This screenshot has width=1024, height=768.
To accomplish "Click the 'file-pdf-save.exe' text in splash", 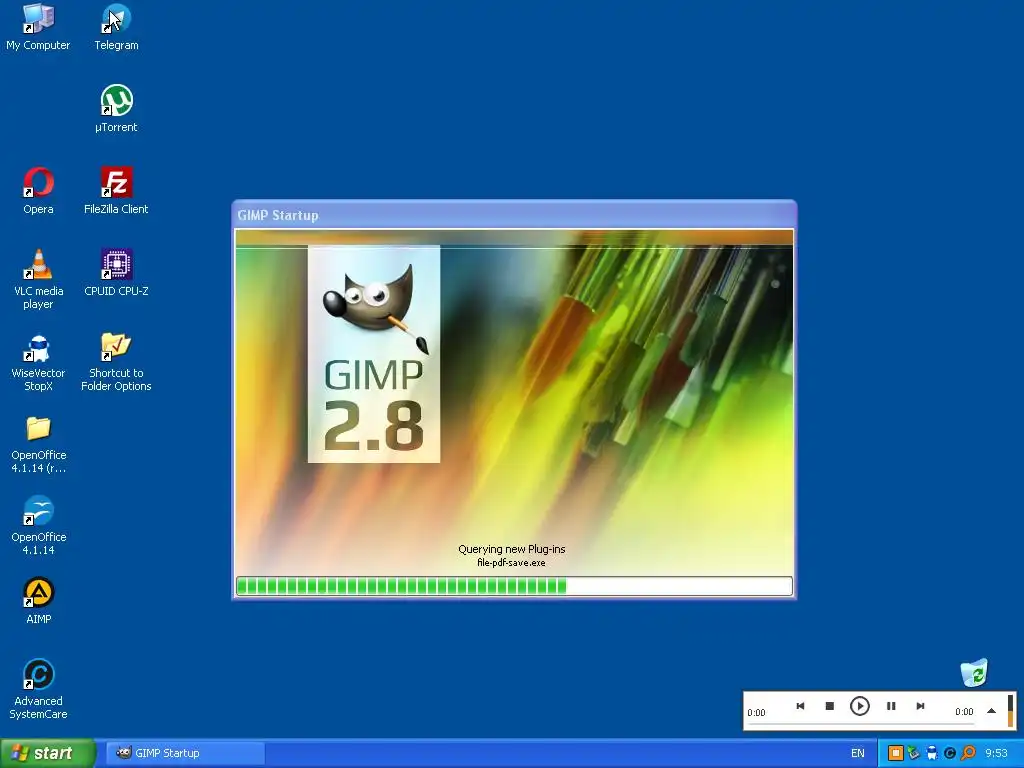I will 511,562.
